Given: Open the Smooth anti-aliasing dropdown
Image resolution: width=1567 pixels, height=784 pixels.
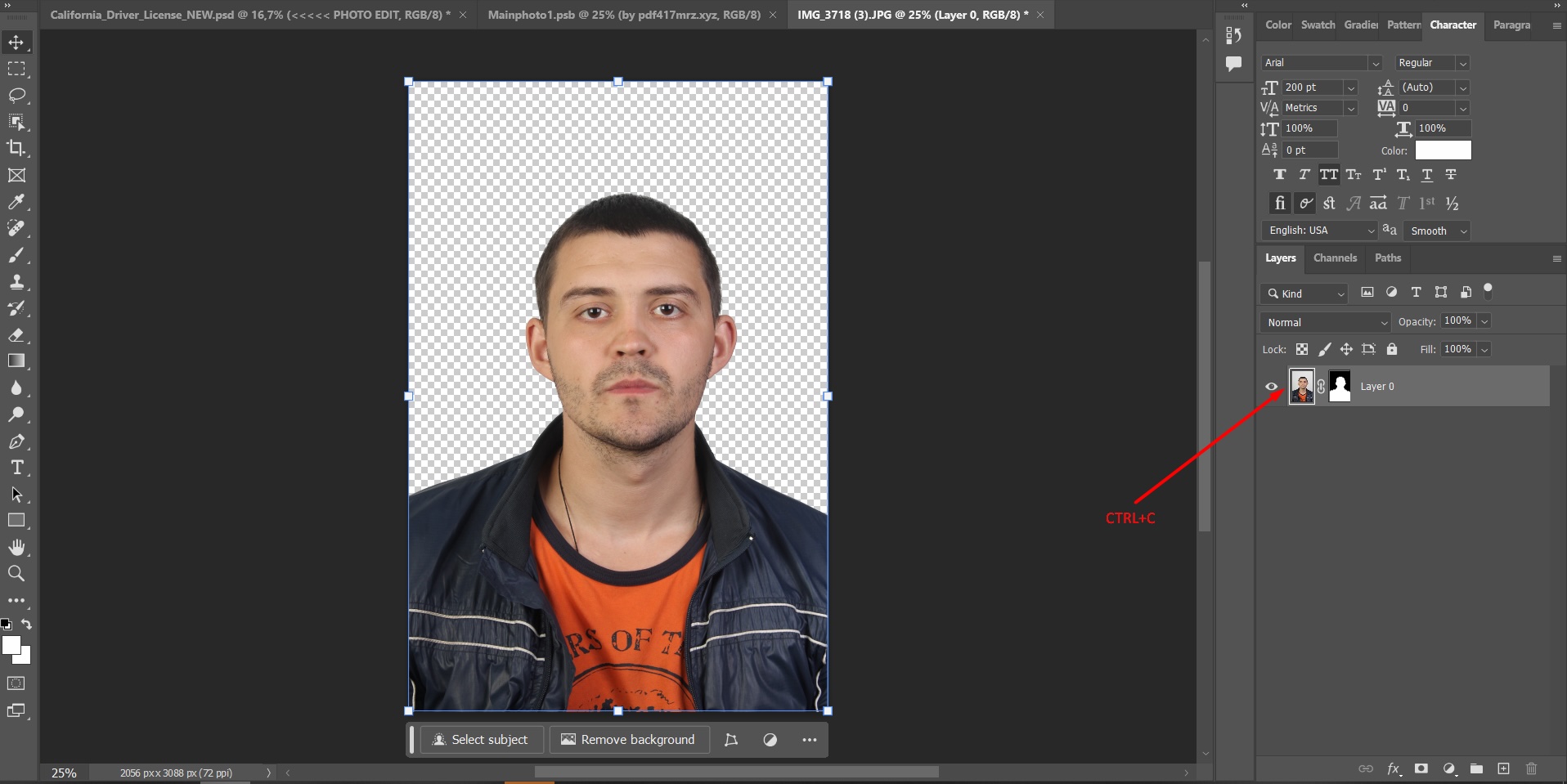Looking at the screenshot, I should point(1436,231).
